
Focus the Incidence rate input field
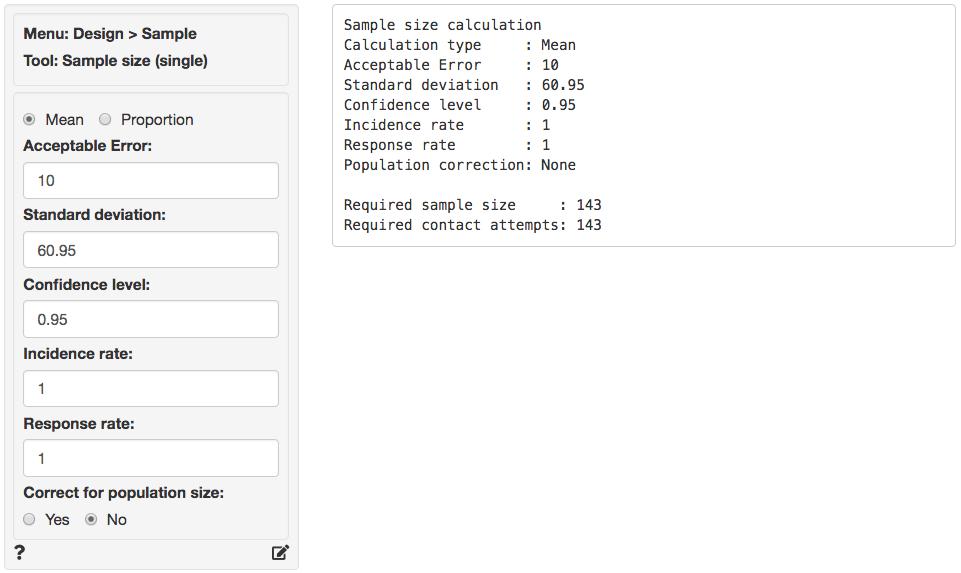pos(151,389)
